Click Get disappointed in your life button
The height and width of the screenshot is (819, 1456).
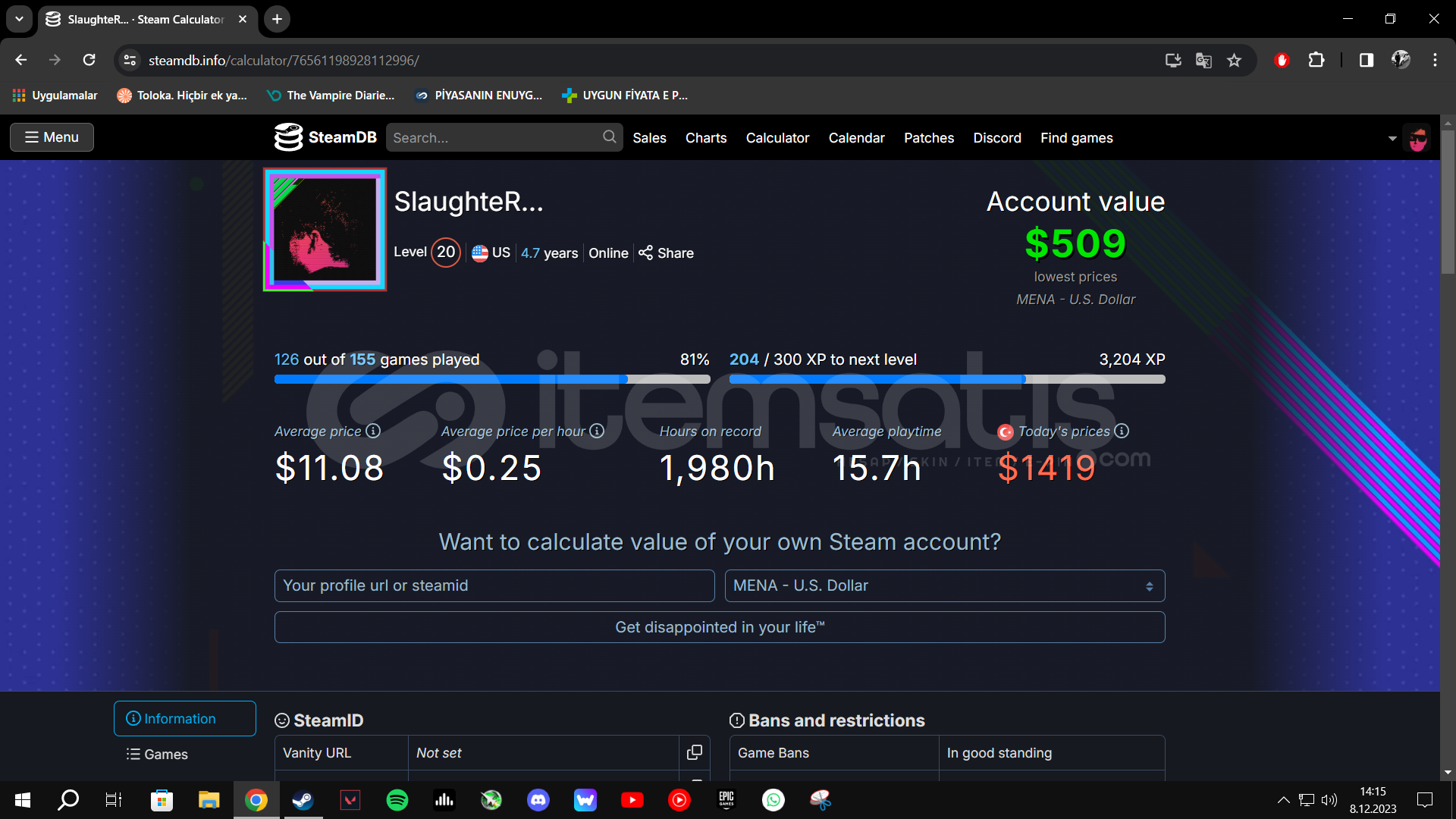tap(720, 627)
